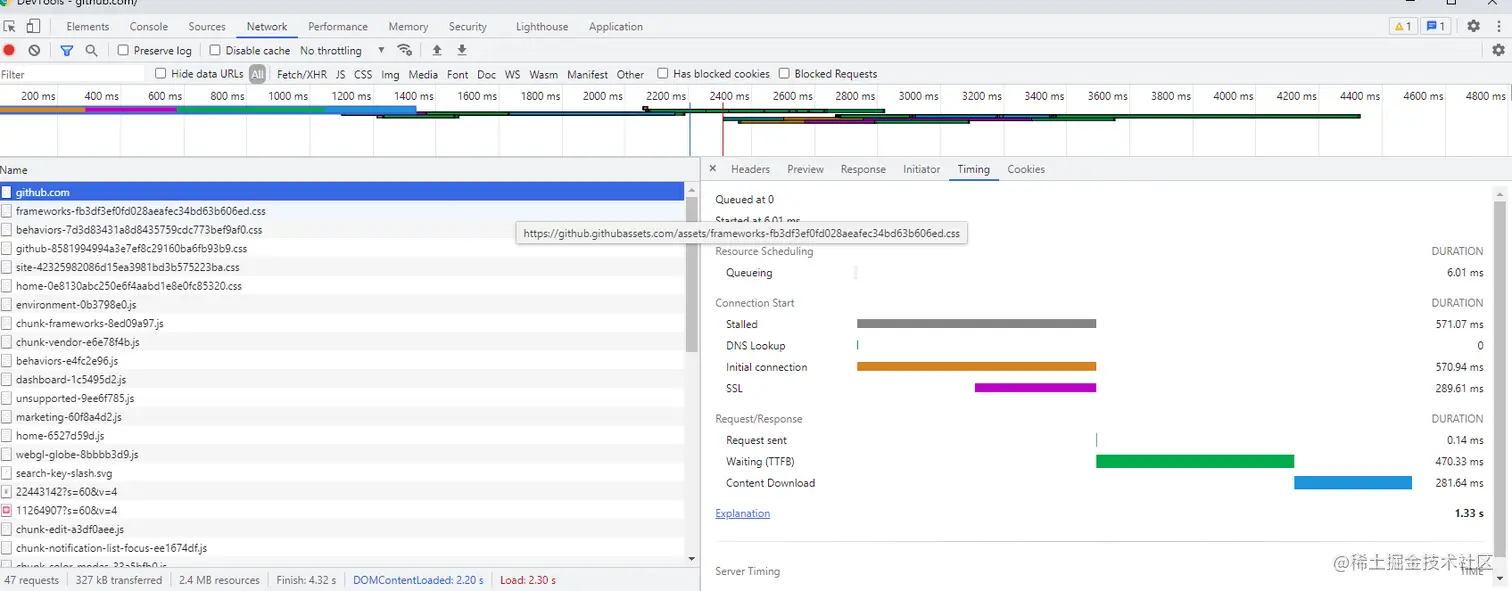The image size is (1512, 591).
Task: Click the file icon beside search-key-slash.svg
Action: coord(6,473)
